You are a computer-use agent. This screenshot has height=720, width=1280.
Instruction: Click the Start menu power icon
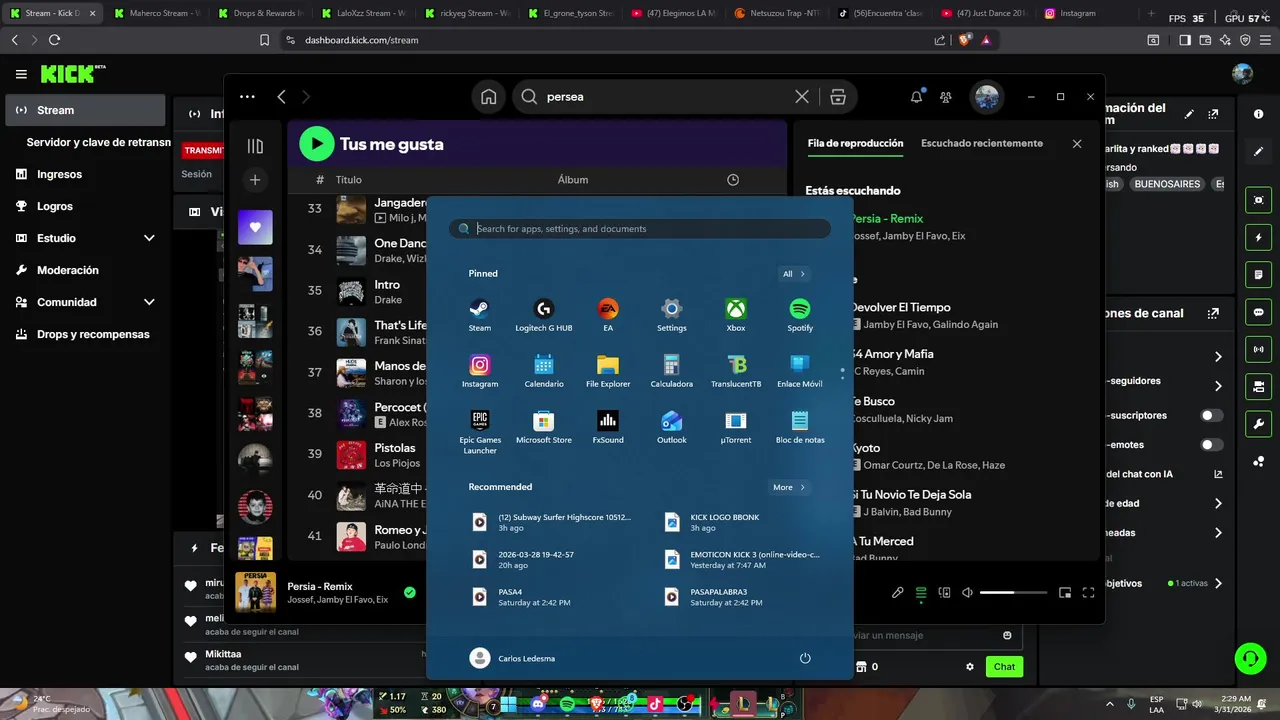(x=805, y=658)
